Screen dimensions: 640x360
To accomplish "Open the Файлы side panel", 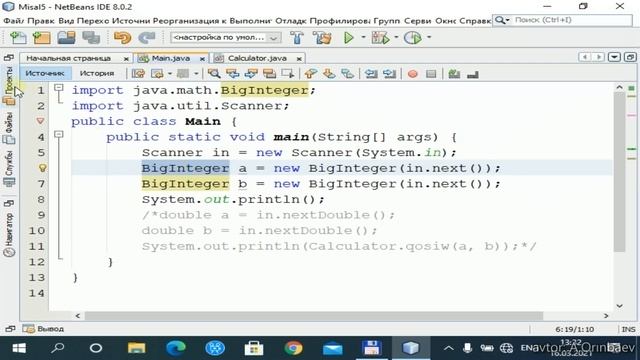I will point(9,128).
